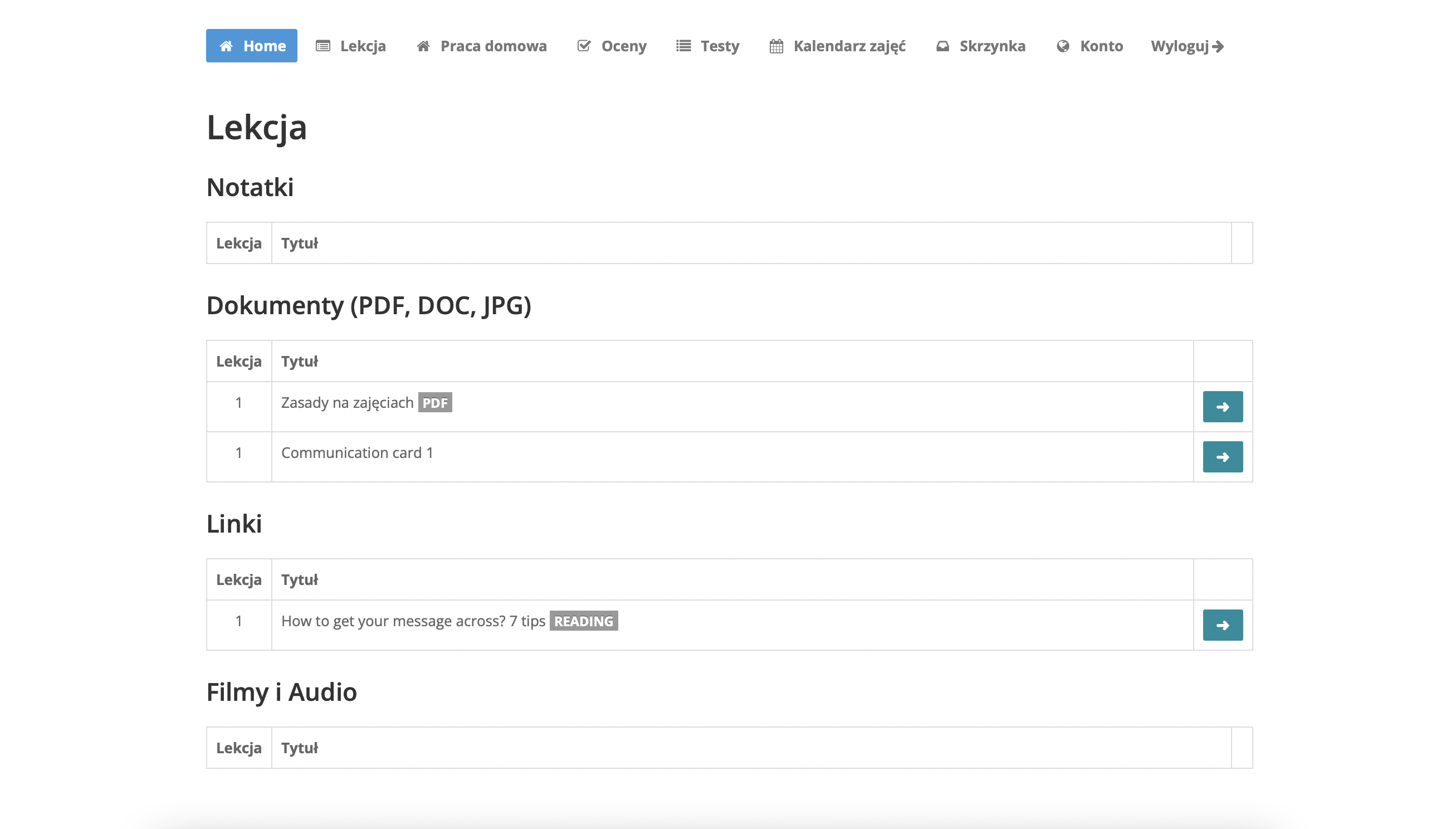Click the Skrzynka inbox icon
This screenshot has width=1456, height=829.
pos(942,46)
